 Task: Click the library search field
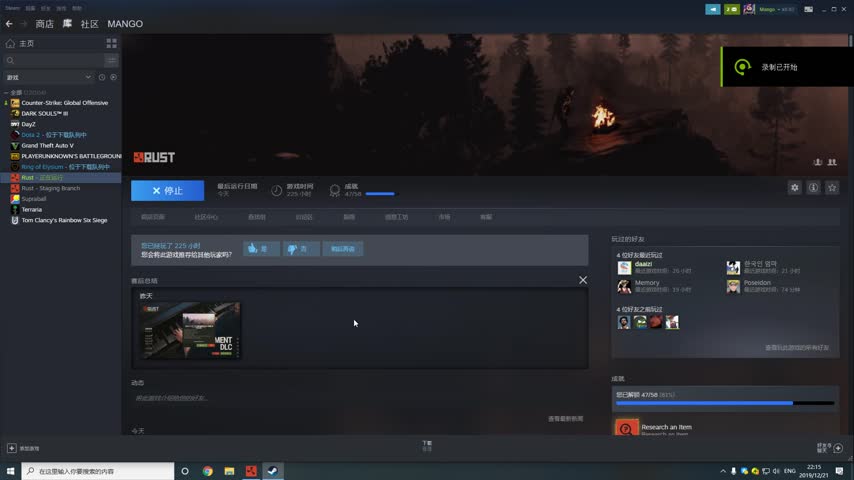click(x=53, y=60)
